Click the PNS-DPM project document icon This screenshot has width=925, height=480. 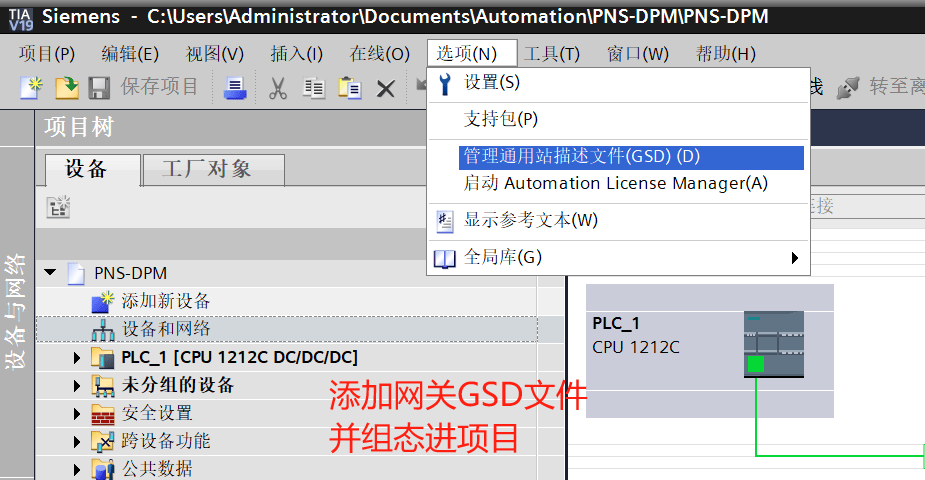click(x=76, y=274)
